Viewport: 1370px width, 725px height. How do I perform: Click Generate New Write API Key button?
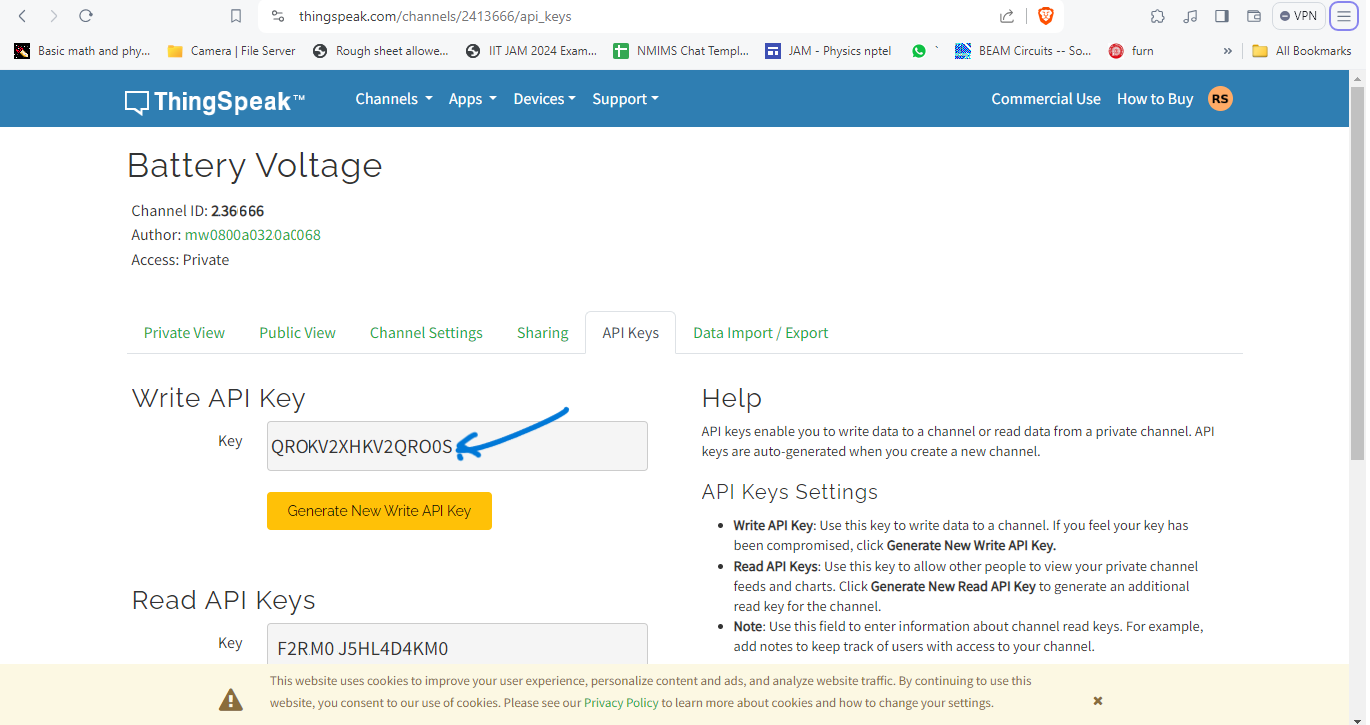coord(379,511)
